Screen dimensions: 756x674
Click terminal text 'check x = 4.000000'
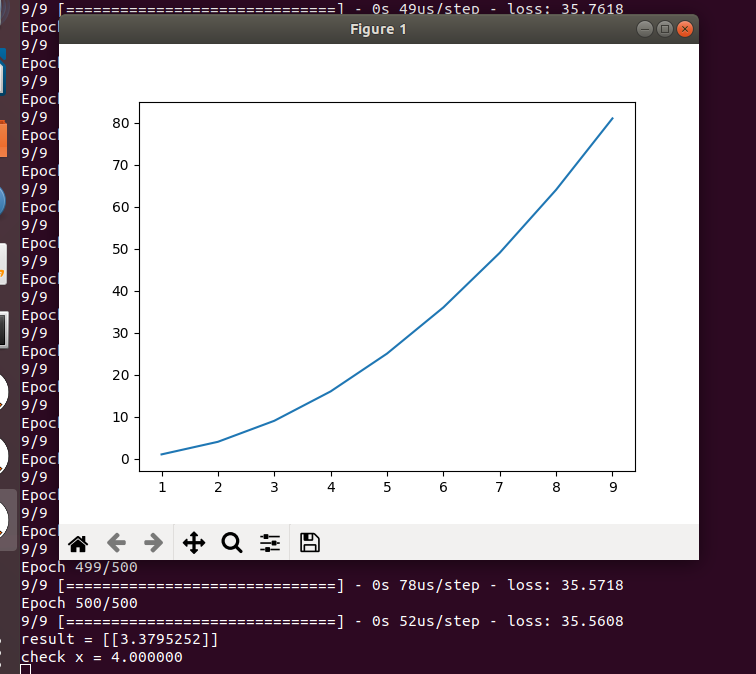[x=102, y=658]
